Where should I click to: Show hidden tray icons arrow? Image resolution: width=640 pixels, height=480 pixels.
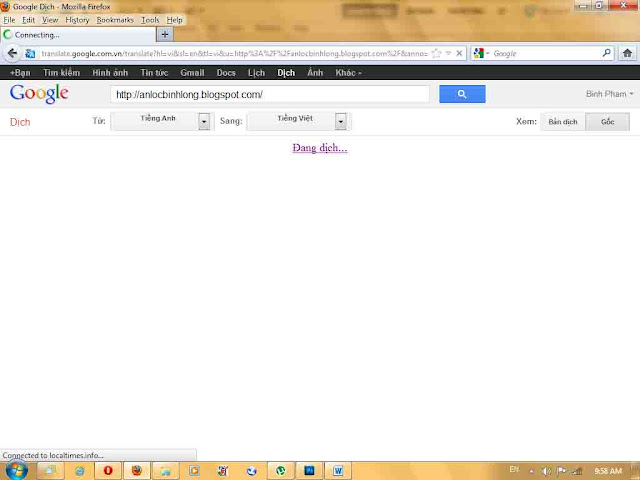(x=531, y=471)
